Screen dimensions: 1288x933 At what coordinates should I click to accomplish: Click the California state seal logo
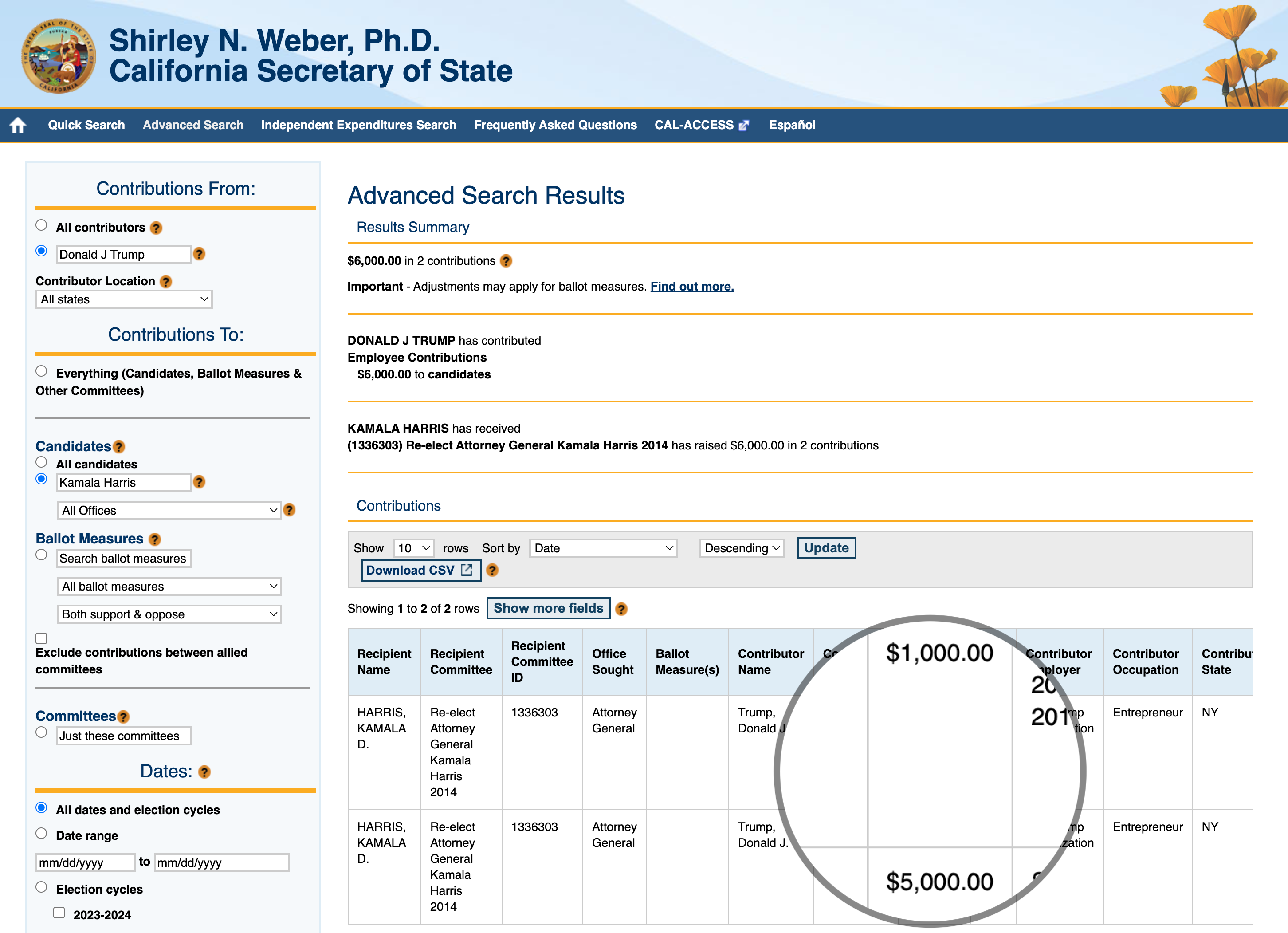click(59, 55)
